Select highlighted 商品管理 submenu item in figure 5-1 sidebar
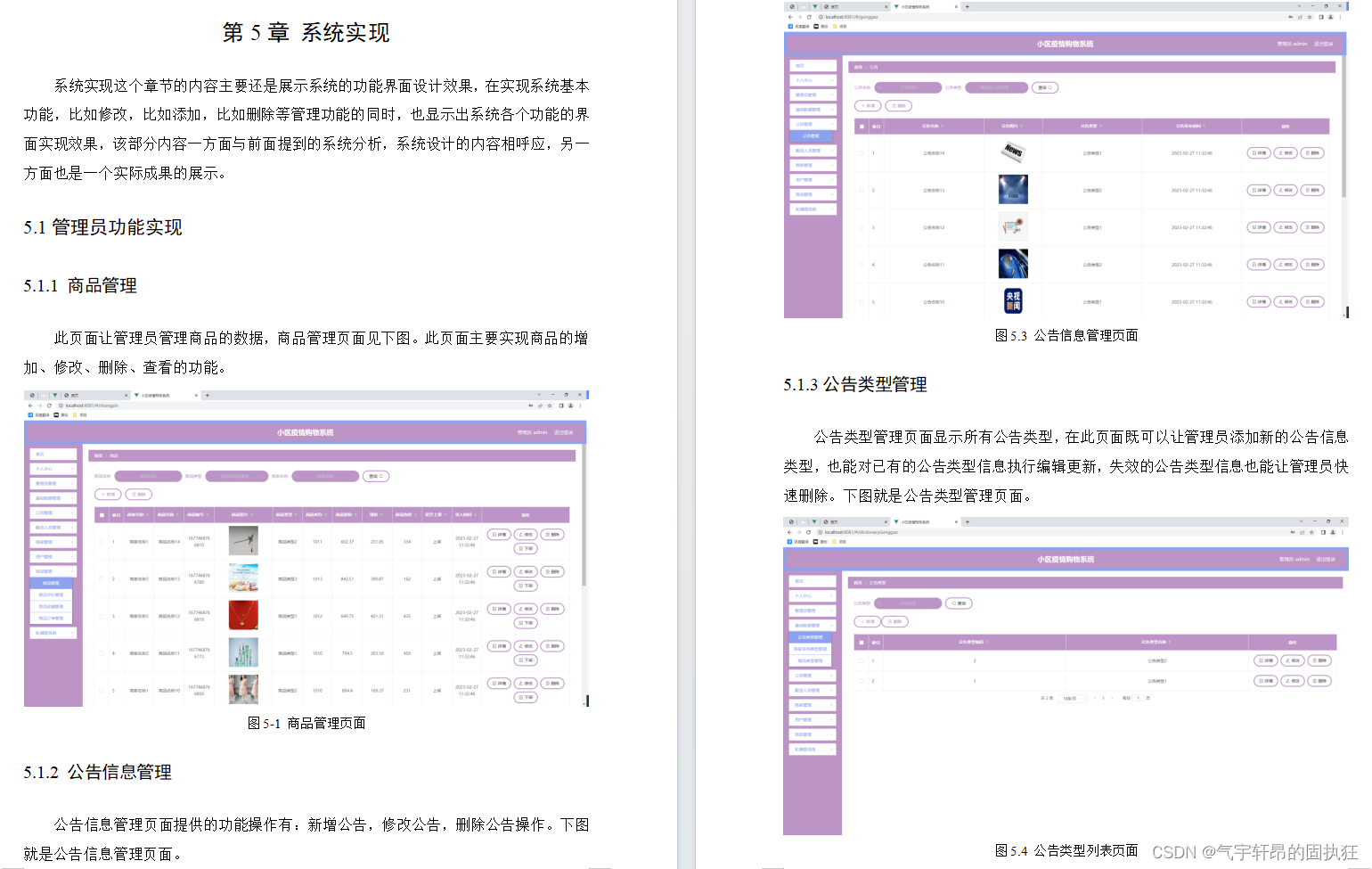This screenshot has height=869, width=1372. tap(51, 583)
